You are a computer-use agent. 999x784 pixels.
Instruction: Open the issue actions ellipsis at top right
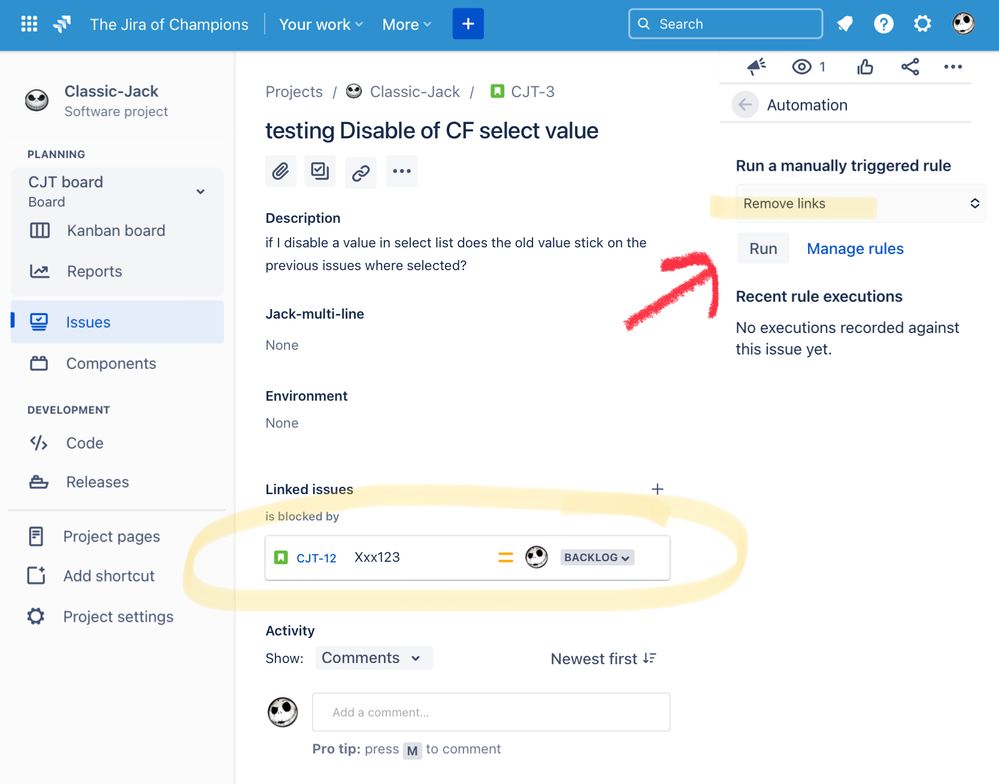[x=952, y=66]
